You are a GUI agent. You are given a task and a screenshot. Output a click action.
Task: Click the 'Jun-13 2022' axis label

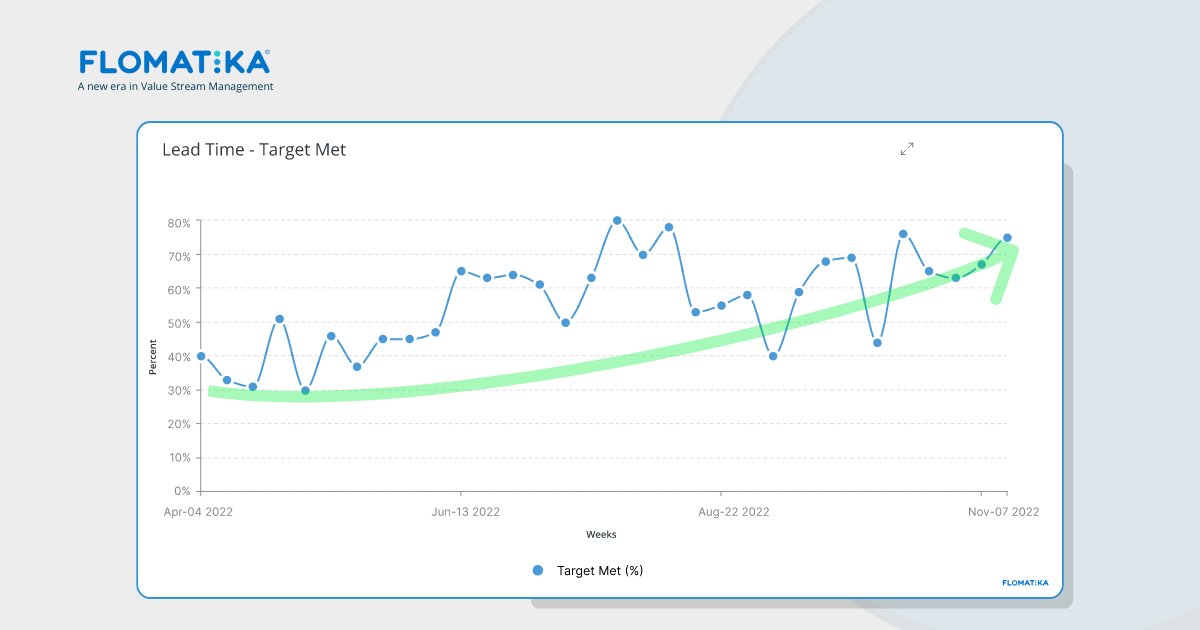point(466,512)
